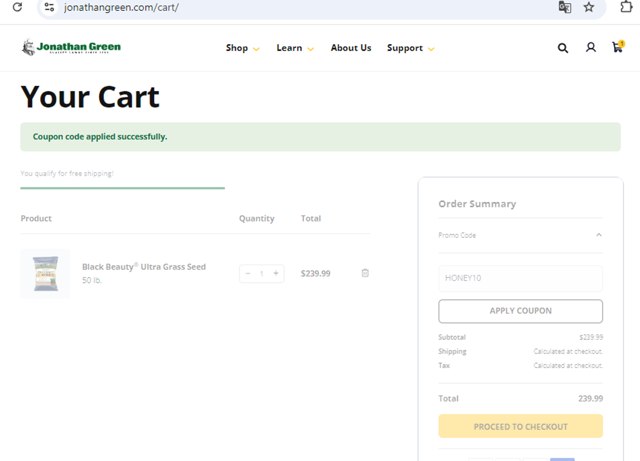Open the Shop menu
Image resolution: width=640 pixels, height=461 pixels.
tap(237, 48)
